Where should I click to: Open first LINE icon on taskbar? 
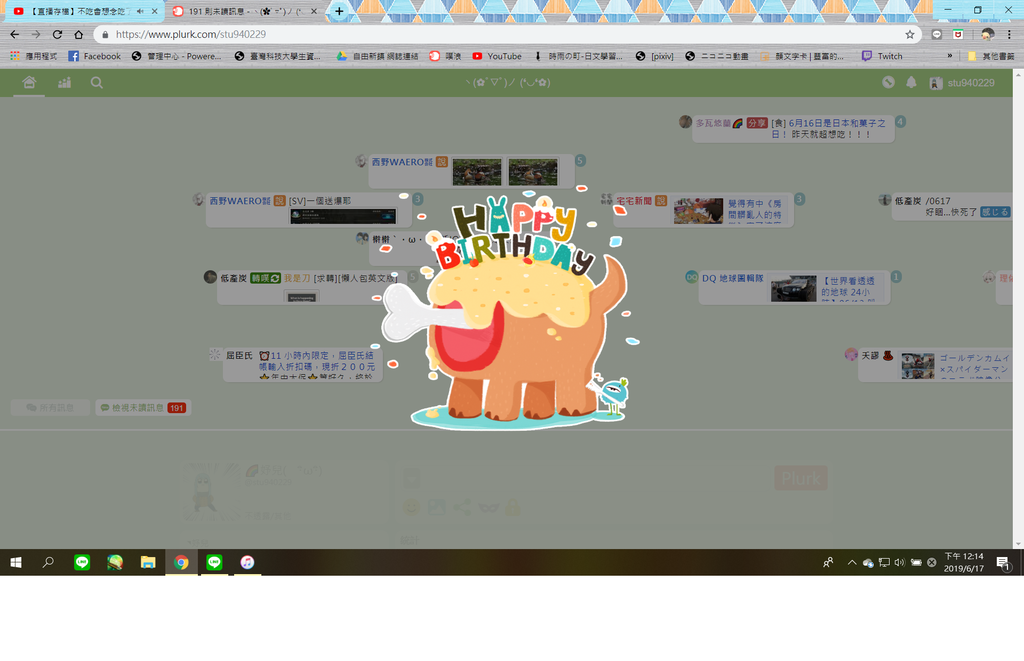(82, 562)
